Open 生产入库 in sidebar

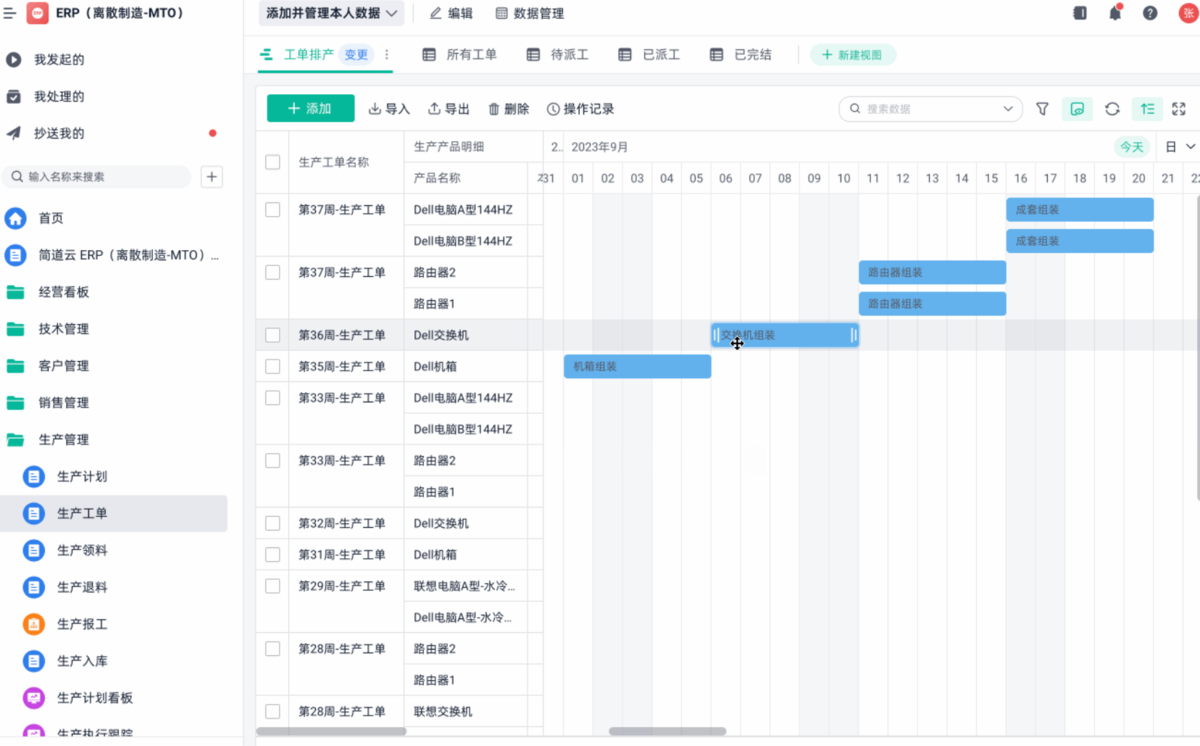pos(81,661)
